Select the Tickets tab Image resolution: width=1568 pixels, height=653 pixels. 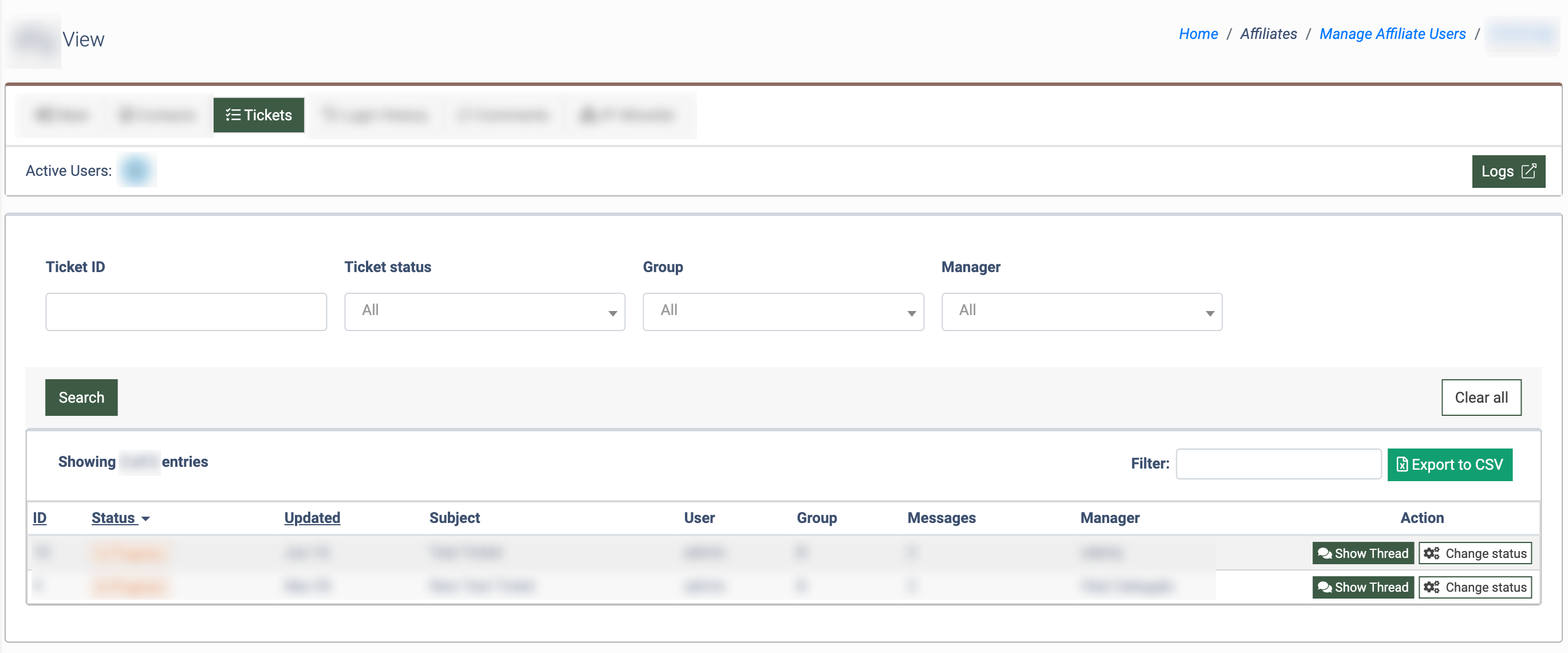(x=259, y=115)
